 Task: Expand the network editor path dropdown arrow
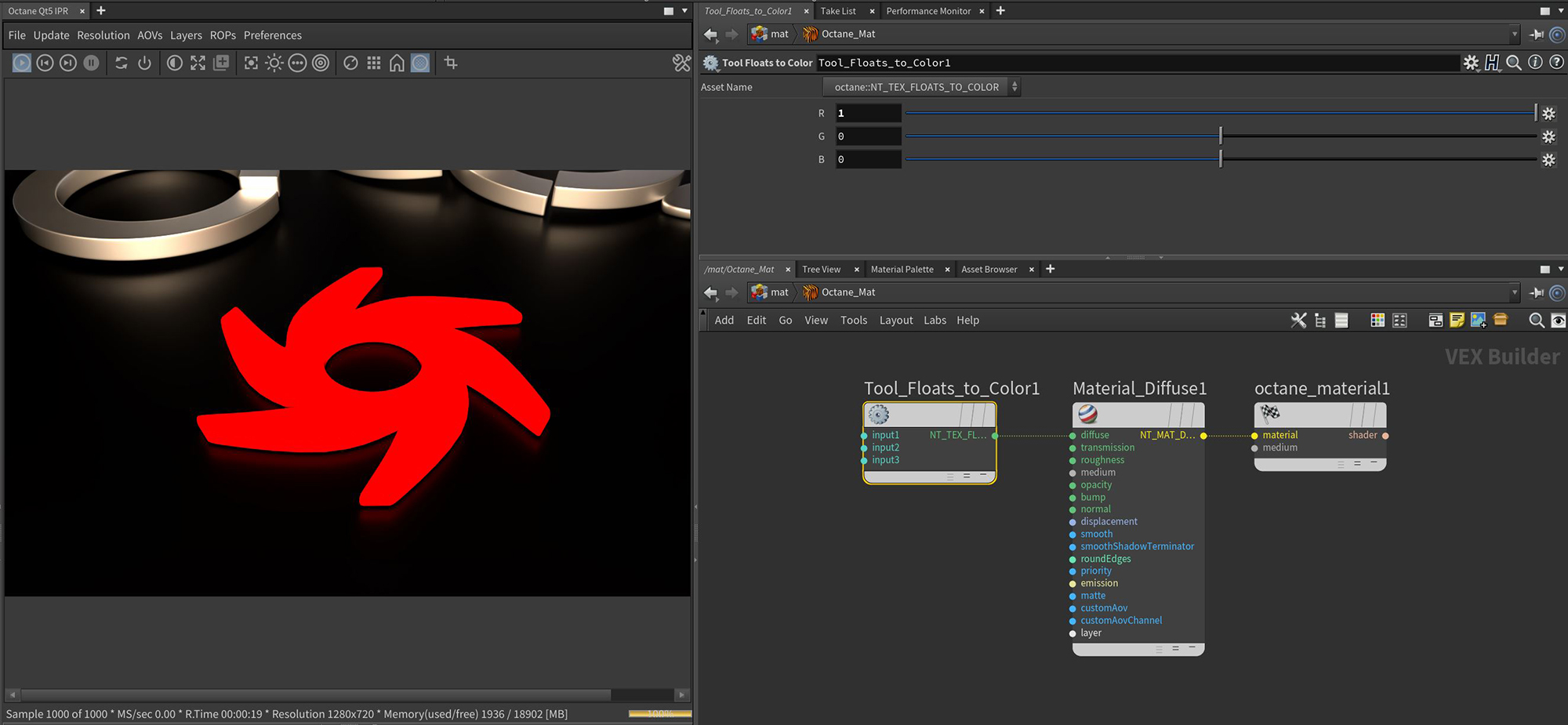point(1514,292)
